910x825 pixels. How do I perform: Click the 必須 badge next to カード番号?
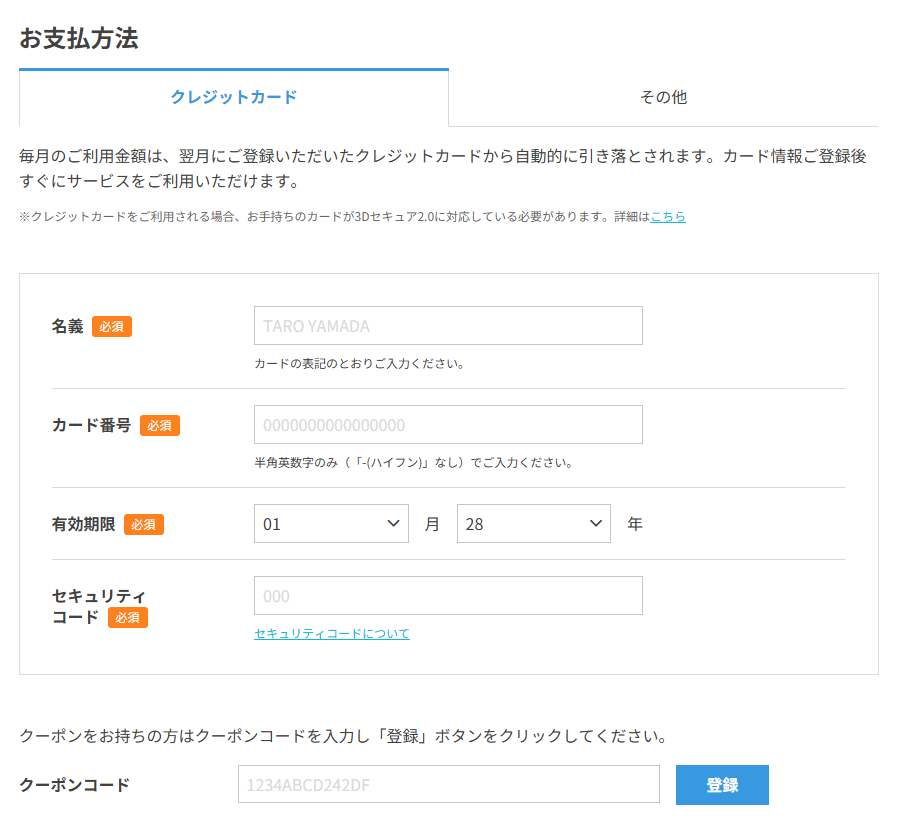tap(160, 426)
